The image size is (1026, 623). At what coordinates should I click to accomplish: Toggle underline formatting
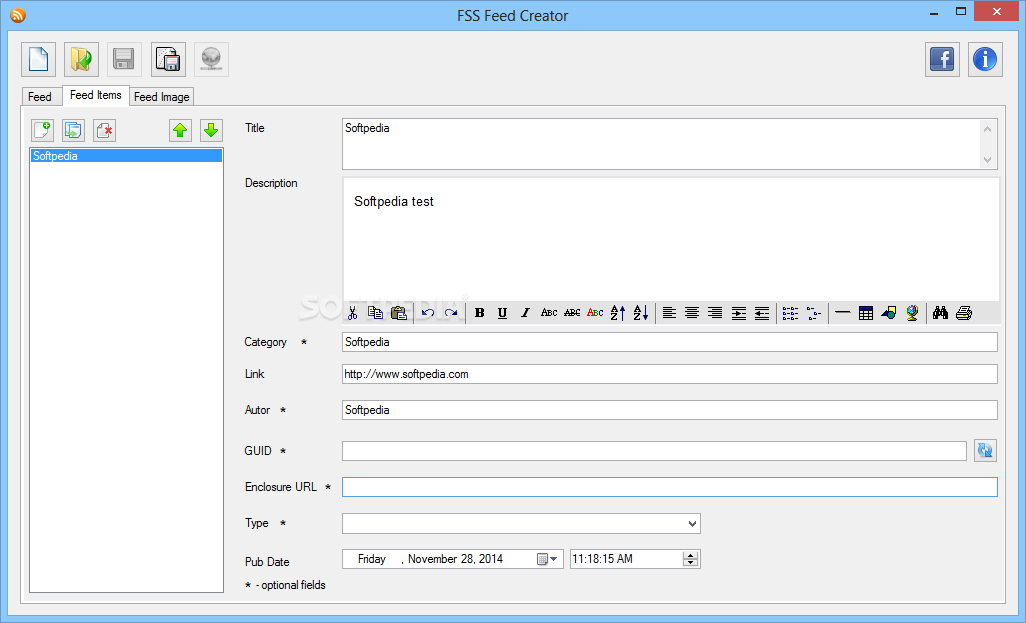coord(503,313)
